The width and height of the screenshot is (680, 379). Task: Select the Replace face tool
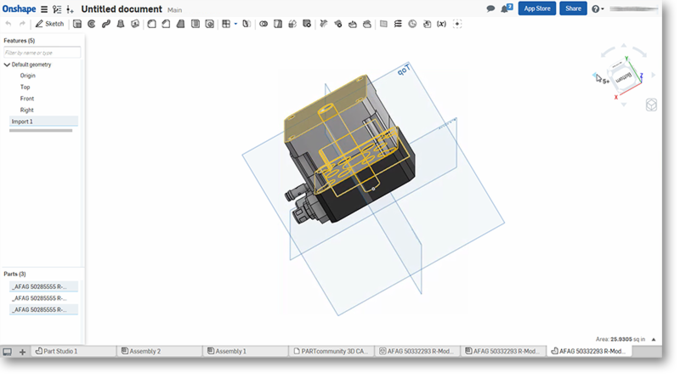pyautogui.click(x=367, y=24)
